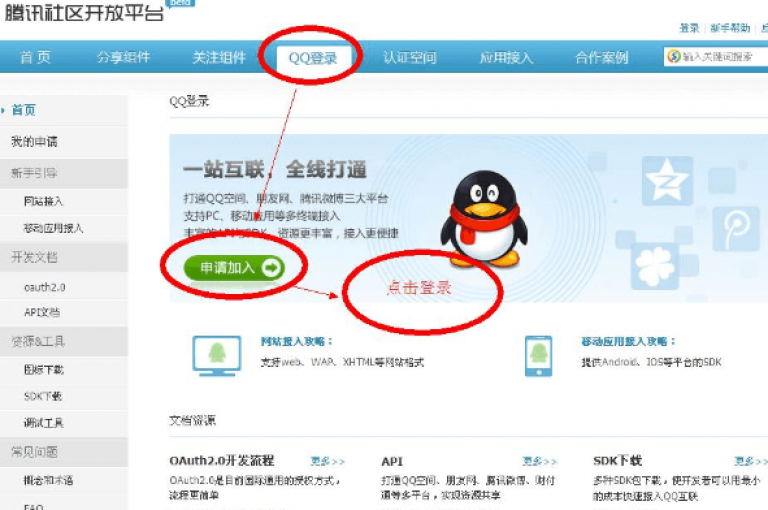Click the Qzone star icon in banner
Image resolution: width=768 pixels, height=510 pixels.
(x=667, y=180)
